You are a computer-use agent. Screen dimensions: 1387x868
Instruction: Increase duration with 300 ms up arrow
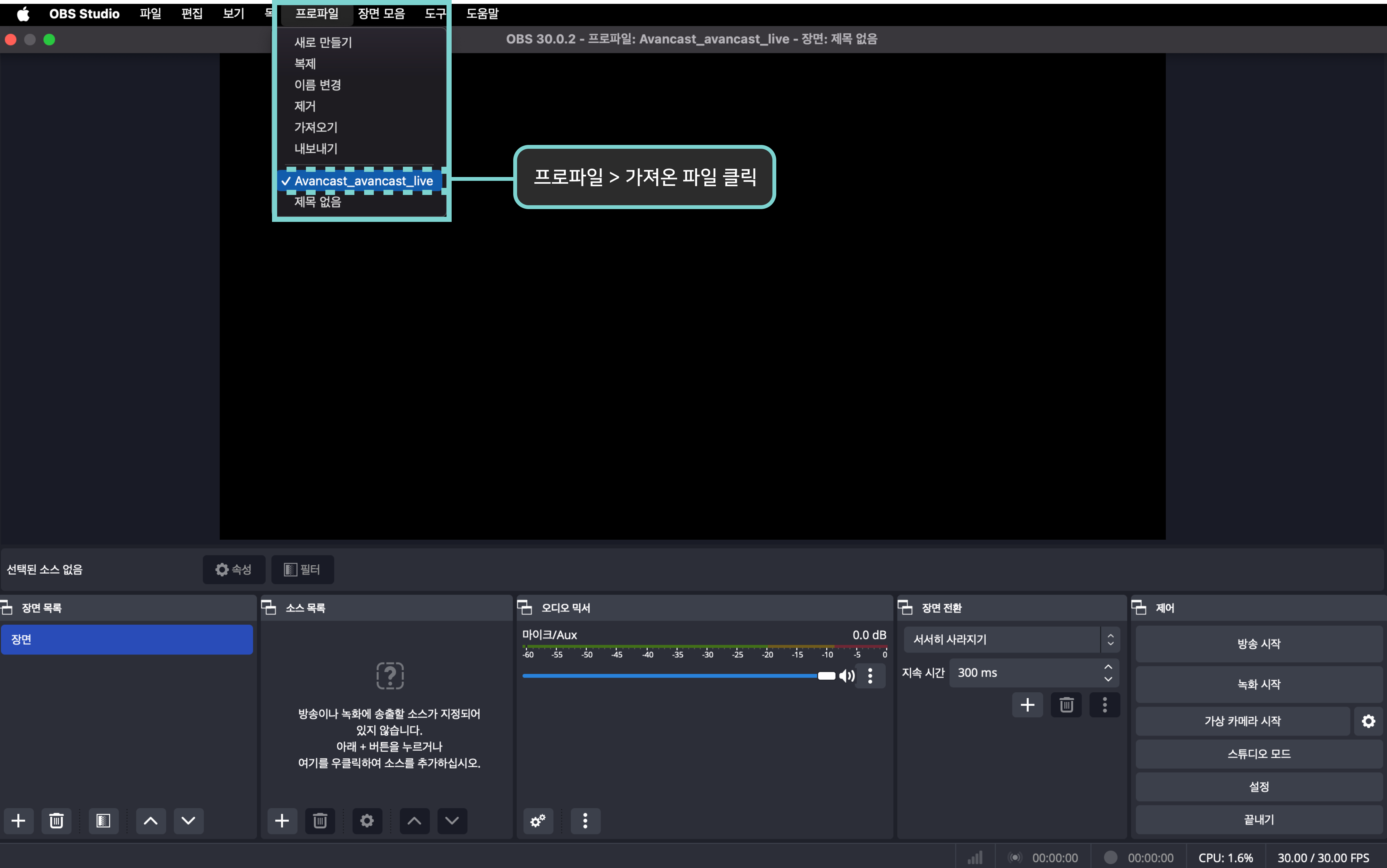pos(1109,667)
